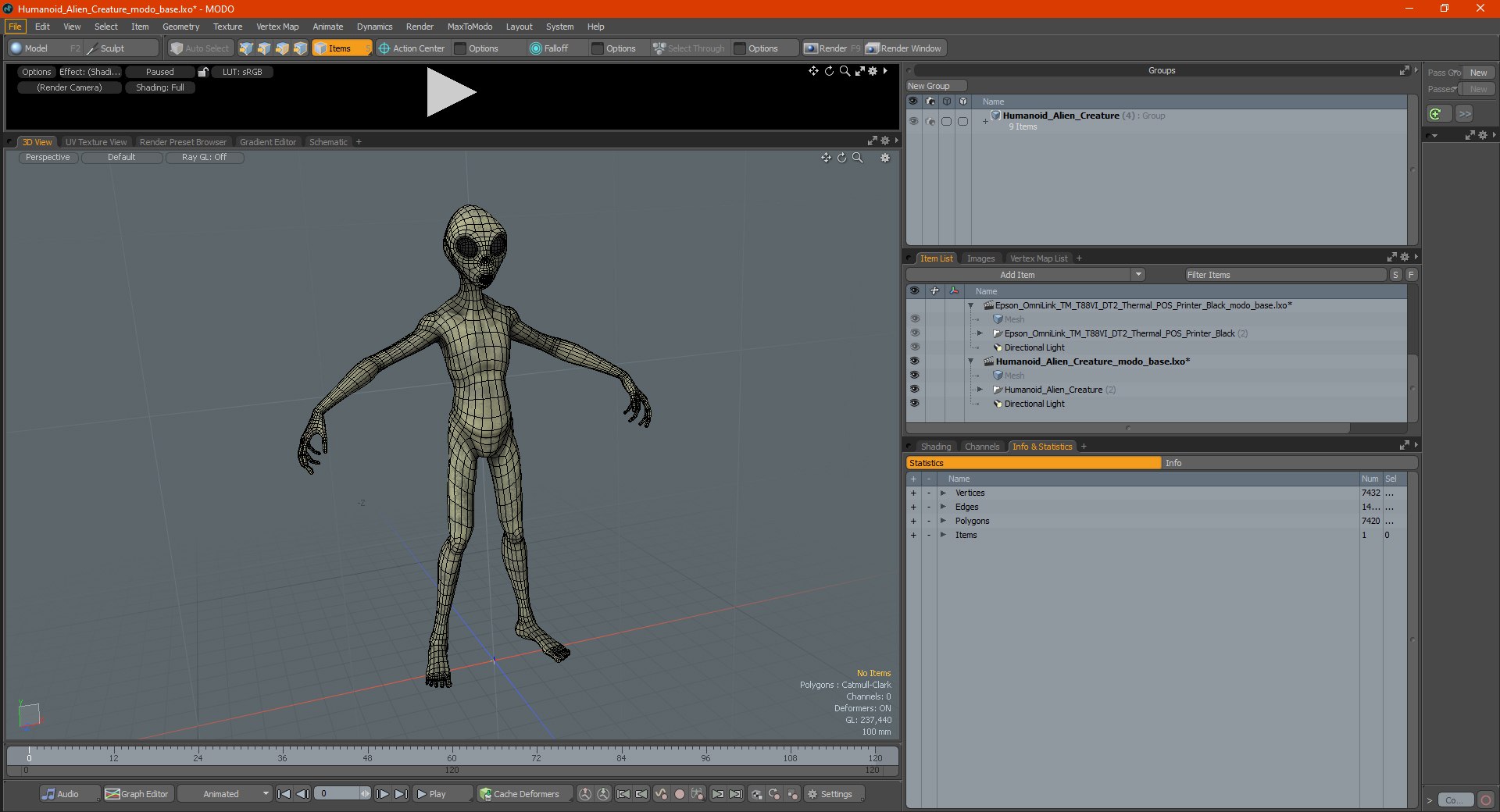
Task: Step to previous frame
Action: coord(302,794)
